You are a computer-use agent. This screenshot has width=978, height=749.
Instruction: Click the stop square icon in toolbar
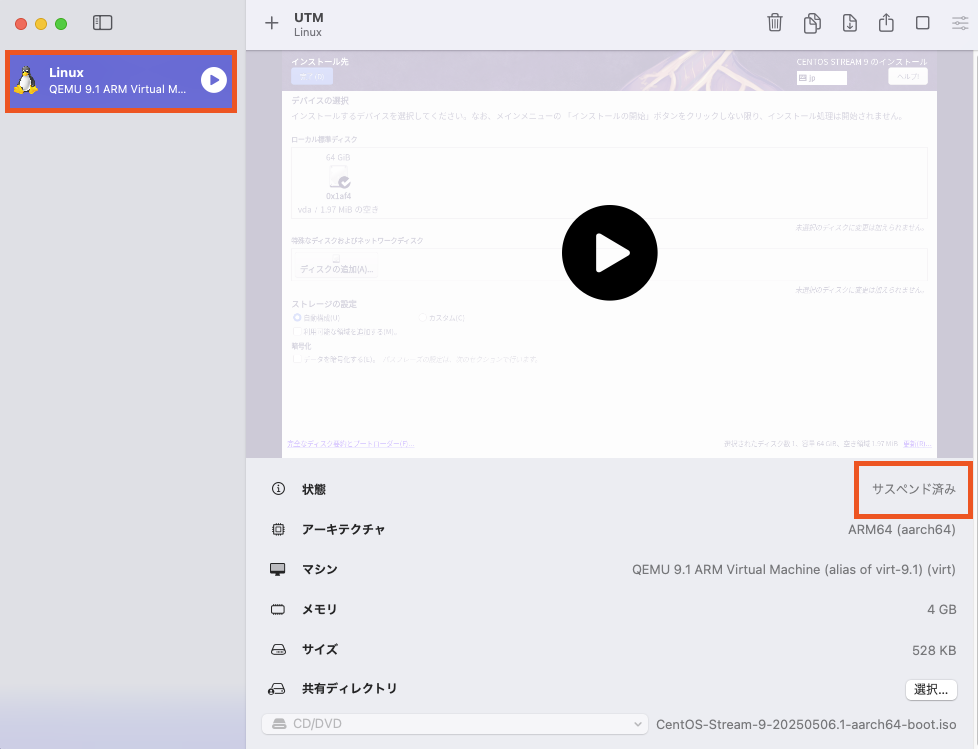tap(922, 23)
